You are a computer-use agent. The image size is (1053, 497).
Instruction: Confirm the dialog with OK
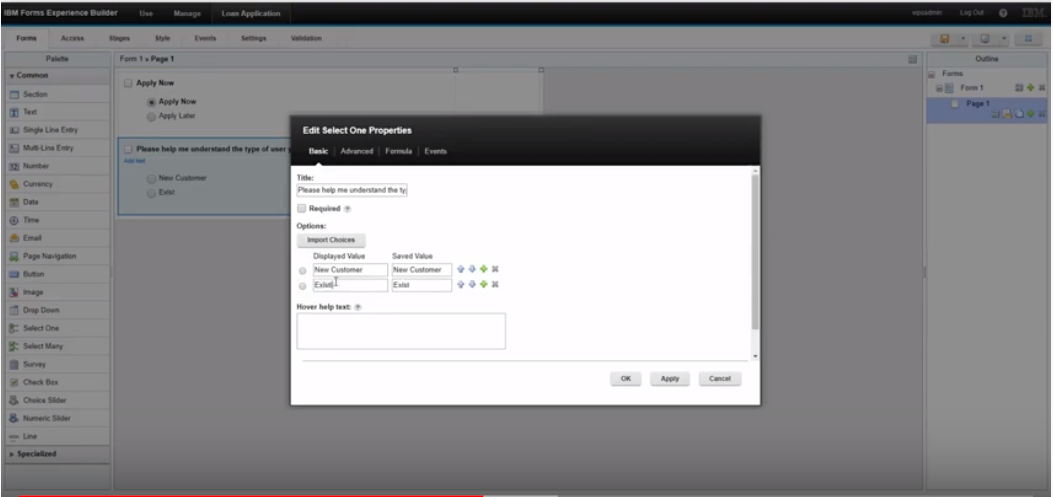626,379
